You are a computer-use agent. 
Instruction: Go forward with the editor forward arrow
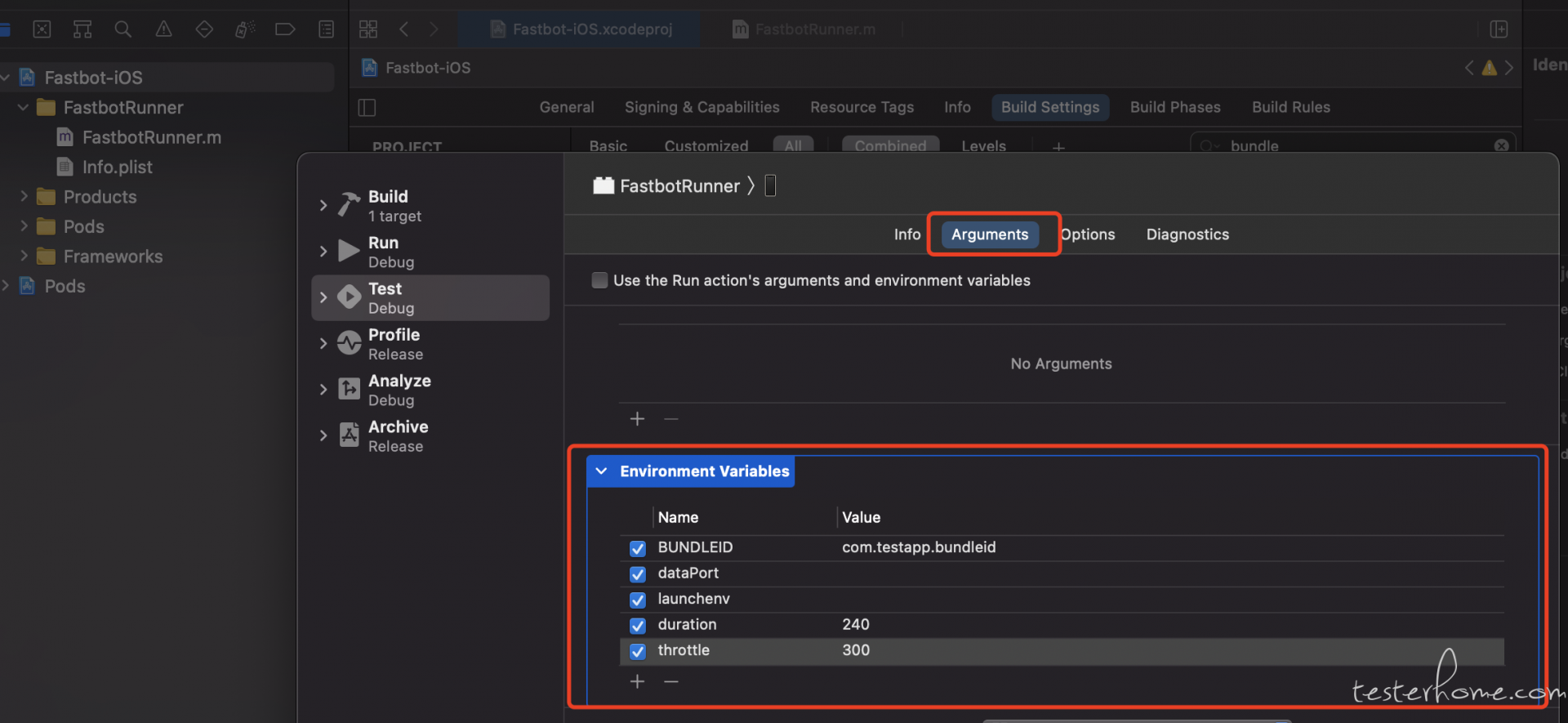point(434,29)
